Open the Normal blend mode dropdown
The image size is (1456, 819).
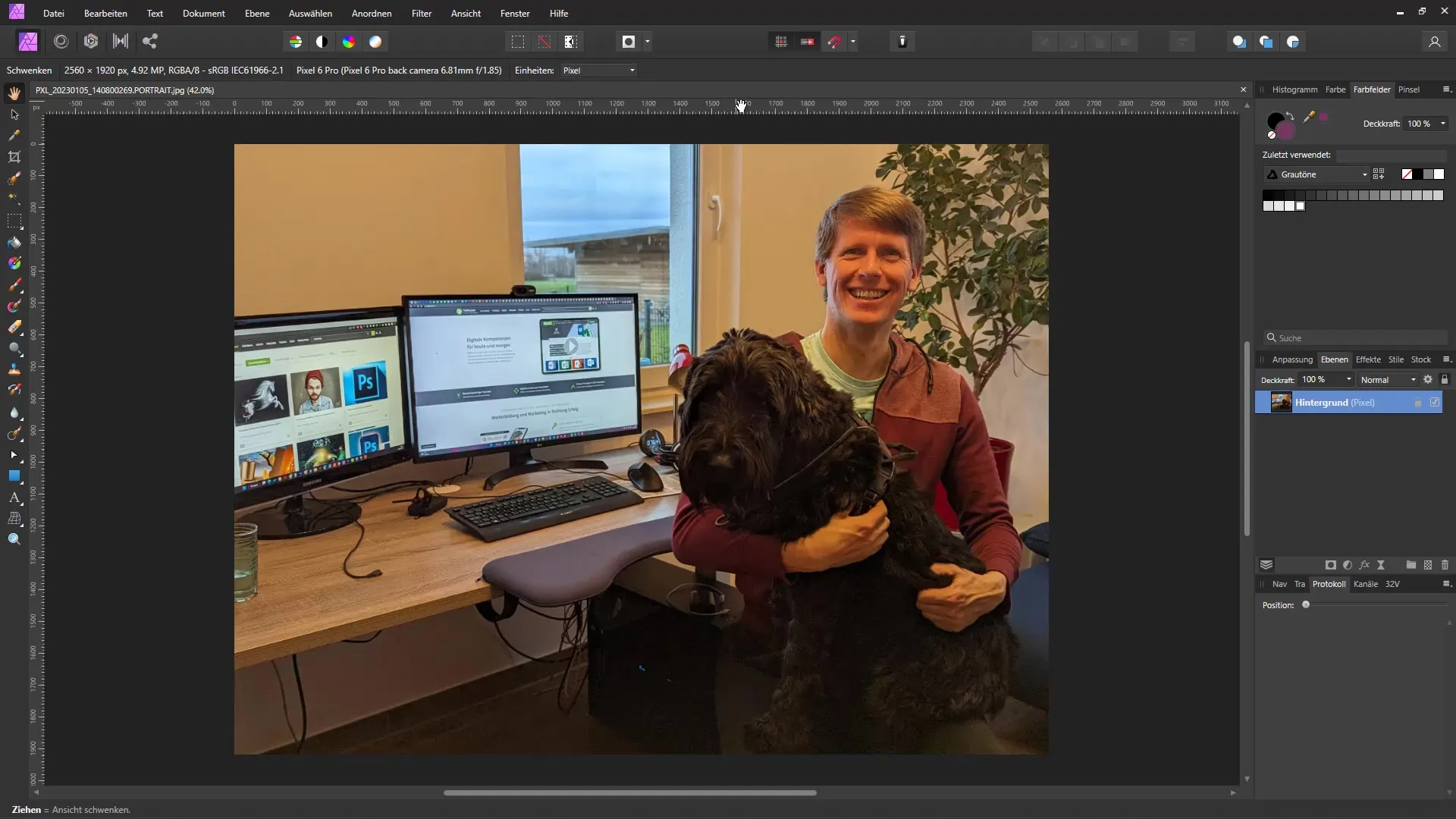[1388, 379]
